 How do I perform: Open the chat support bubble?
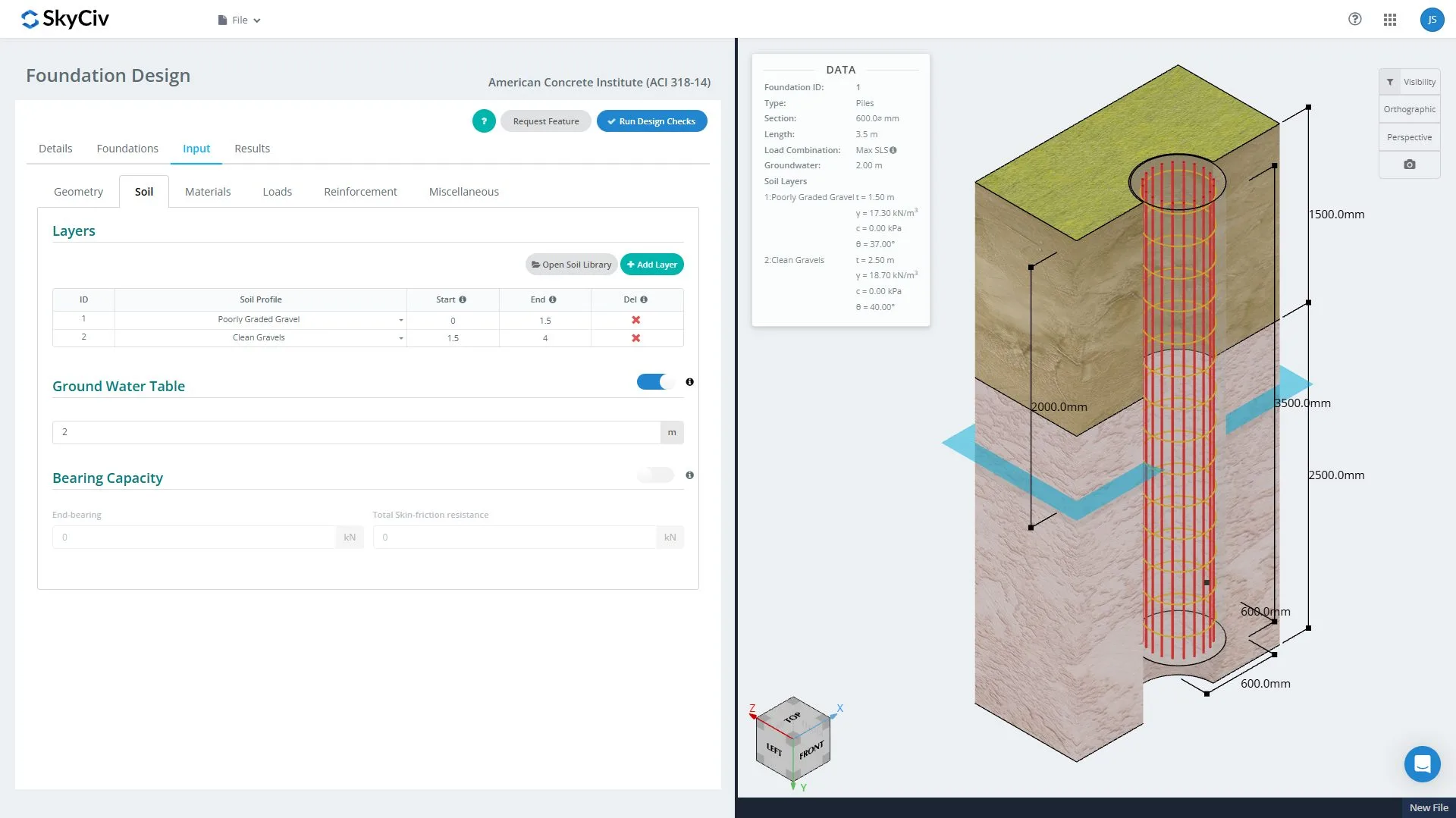(1422, 763)
